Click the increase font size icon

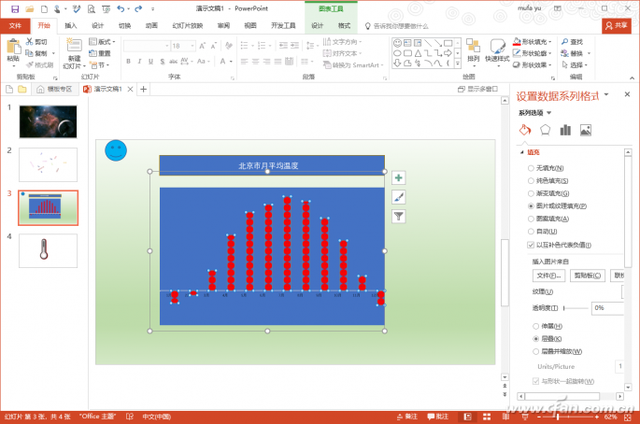(202, 46)
